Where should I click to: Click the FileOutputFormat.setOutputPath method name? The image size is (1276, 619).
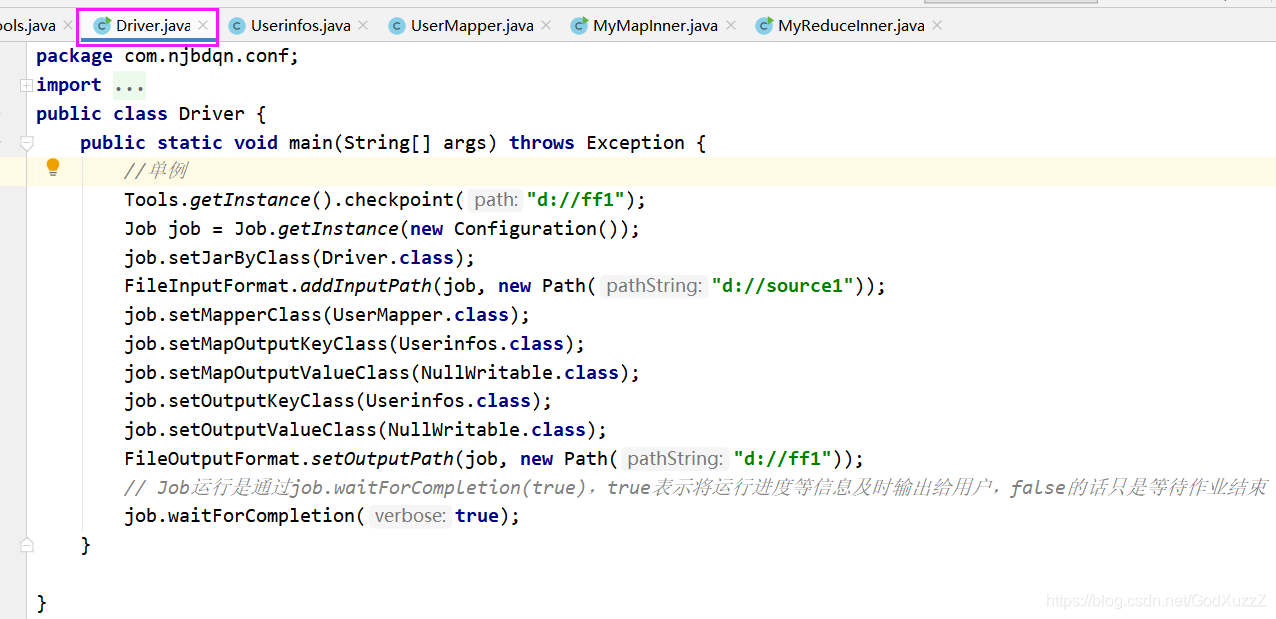[383, 459]
